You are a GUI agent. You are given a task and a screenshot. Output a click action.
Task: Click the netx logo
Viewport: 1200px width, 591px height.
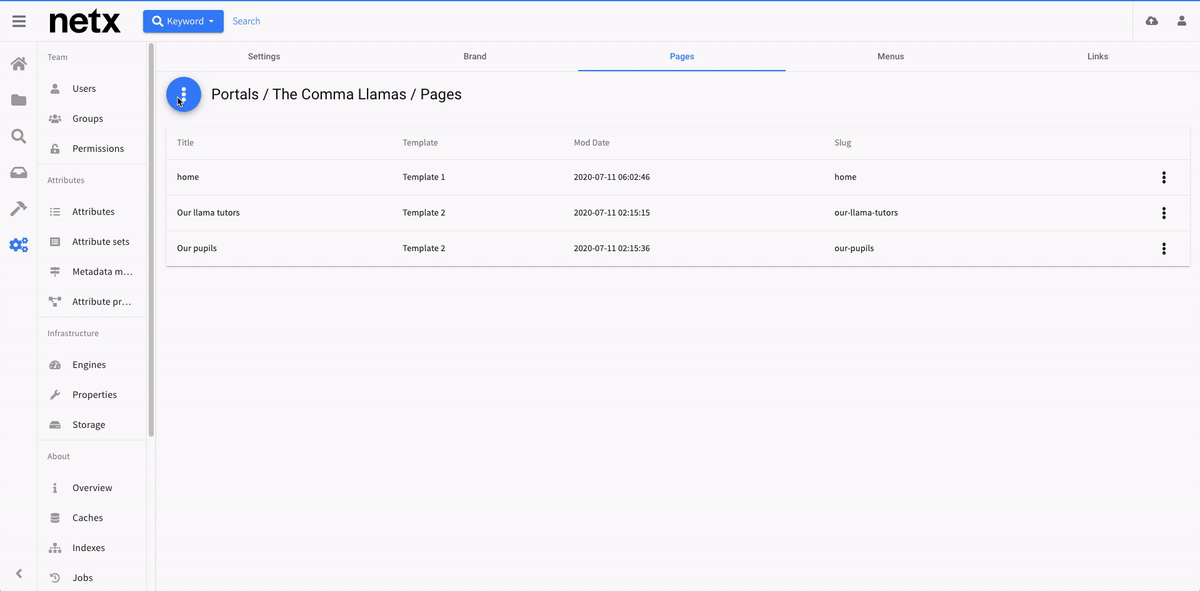coord(85,21)
